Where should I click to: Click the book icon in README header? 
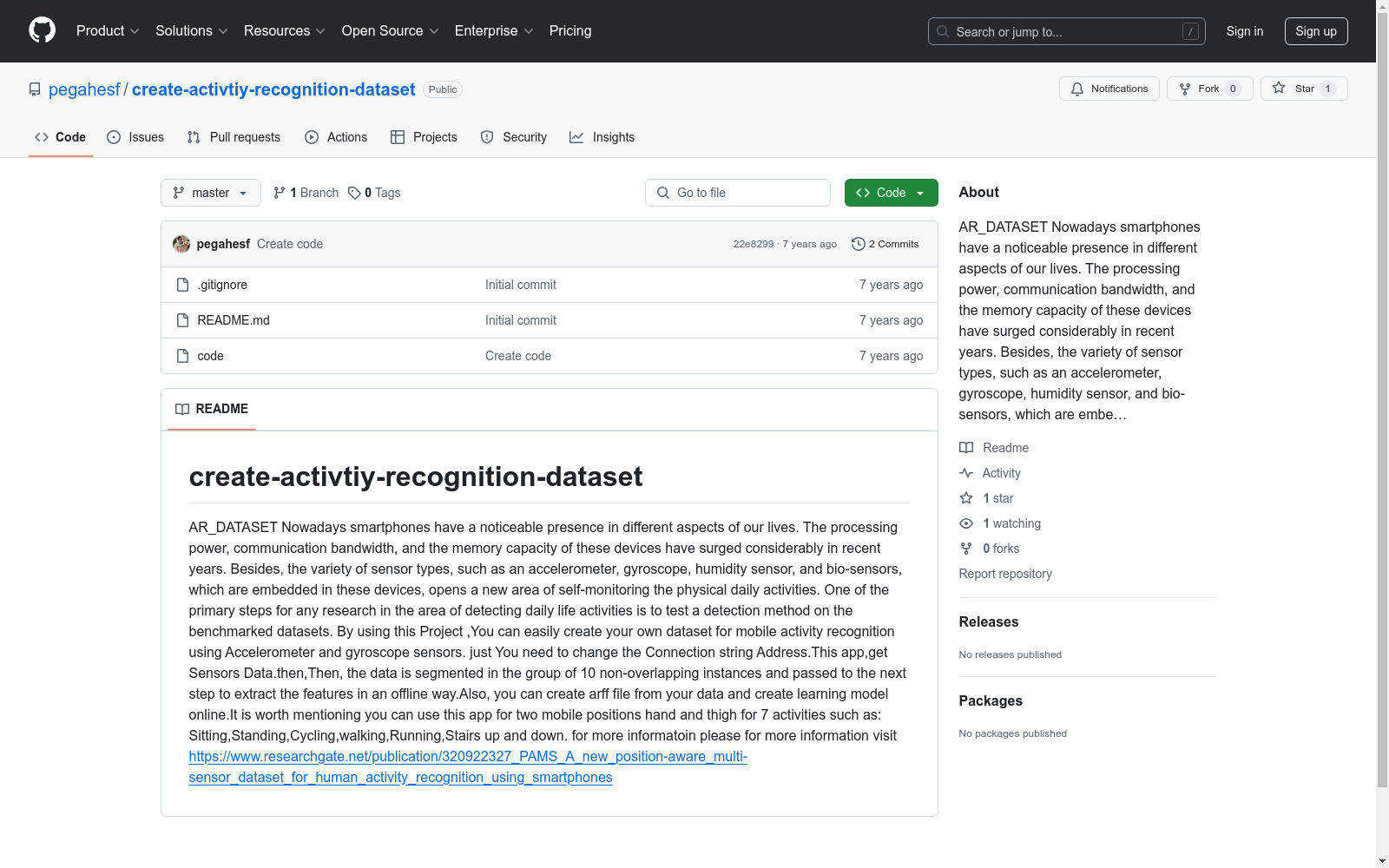(x=182, y=409)
